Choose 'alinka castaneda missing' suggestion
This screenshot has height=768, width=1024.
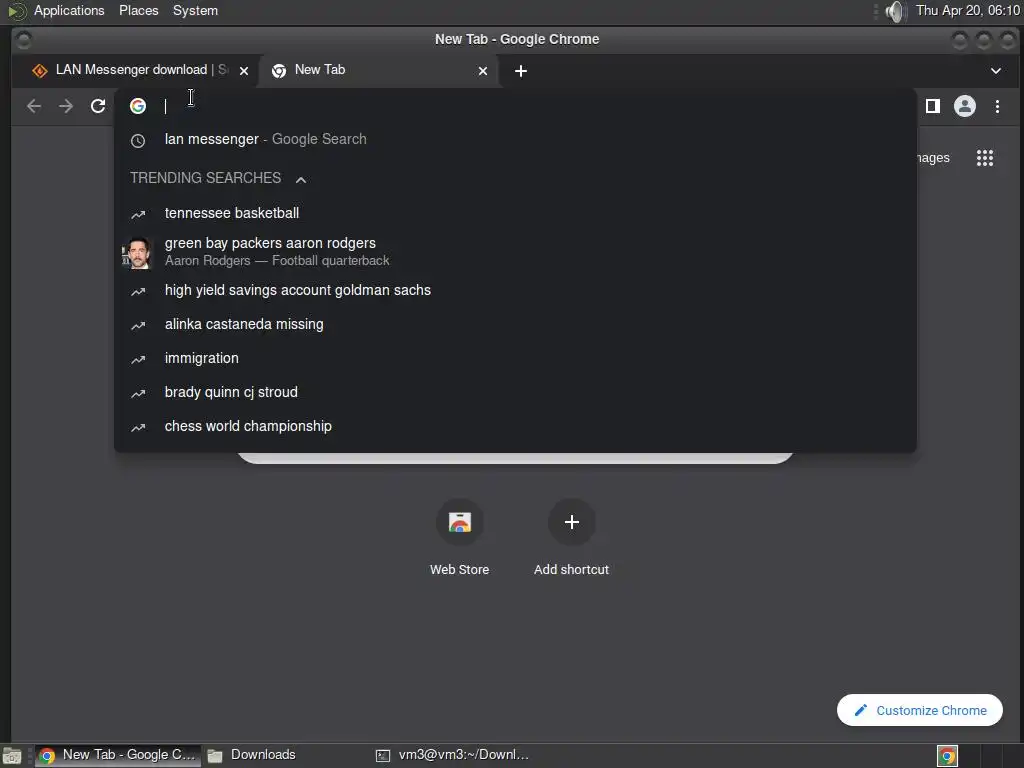coord(515,324)
